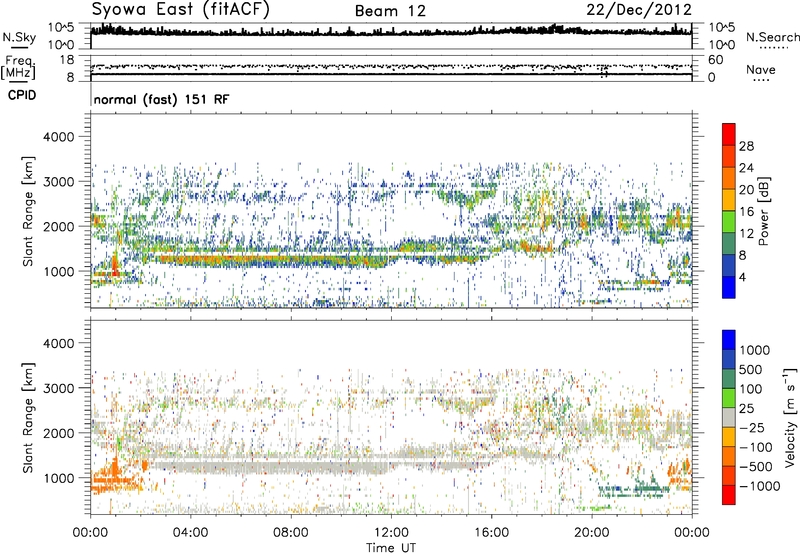The image size is (800, 554).
Task: Click the 08:00 time tick label
Action: click(x=291, y=533)
